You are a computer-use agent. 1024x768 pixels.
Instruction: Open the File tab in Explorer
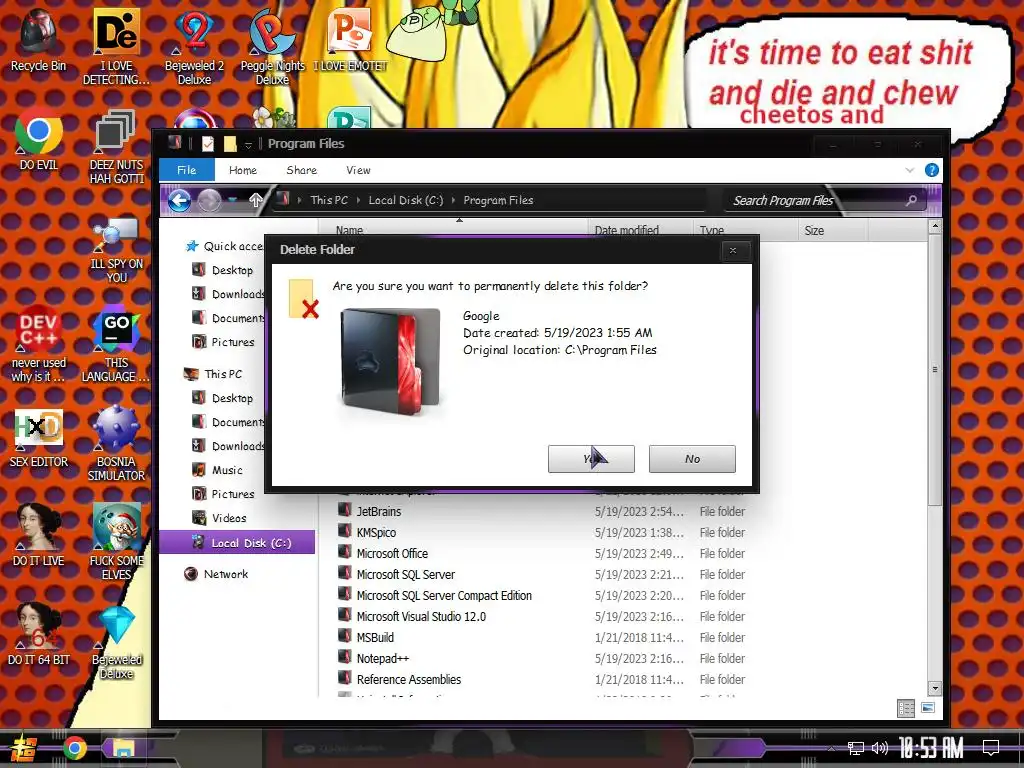pyautogui.click(x=187, y=170)
